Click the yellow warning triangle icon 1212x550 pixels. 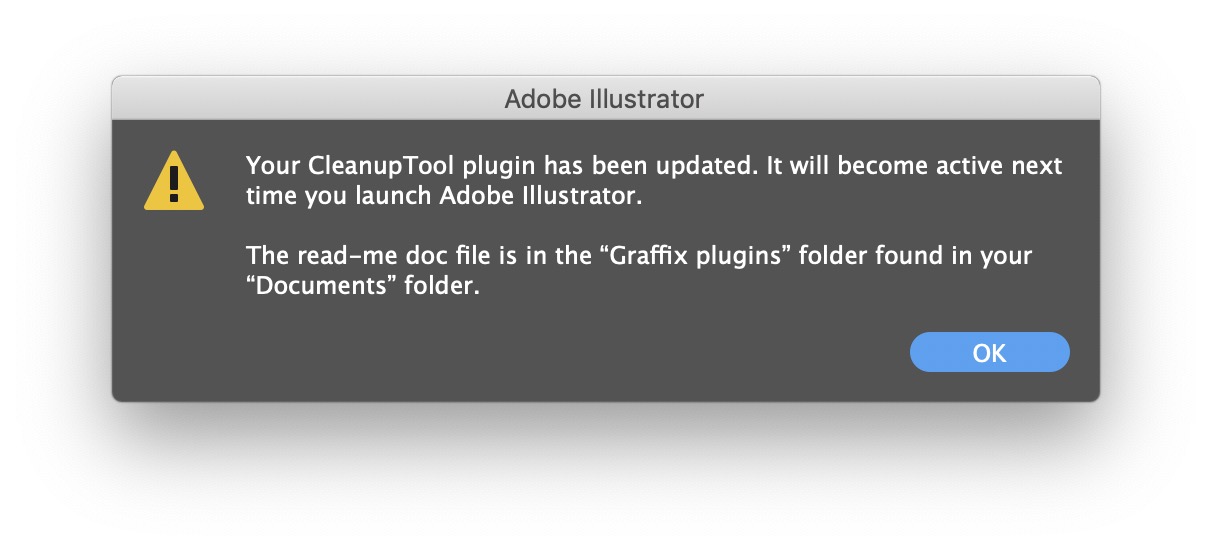pyautogui.click(x=174, y=181)
